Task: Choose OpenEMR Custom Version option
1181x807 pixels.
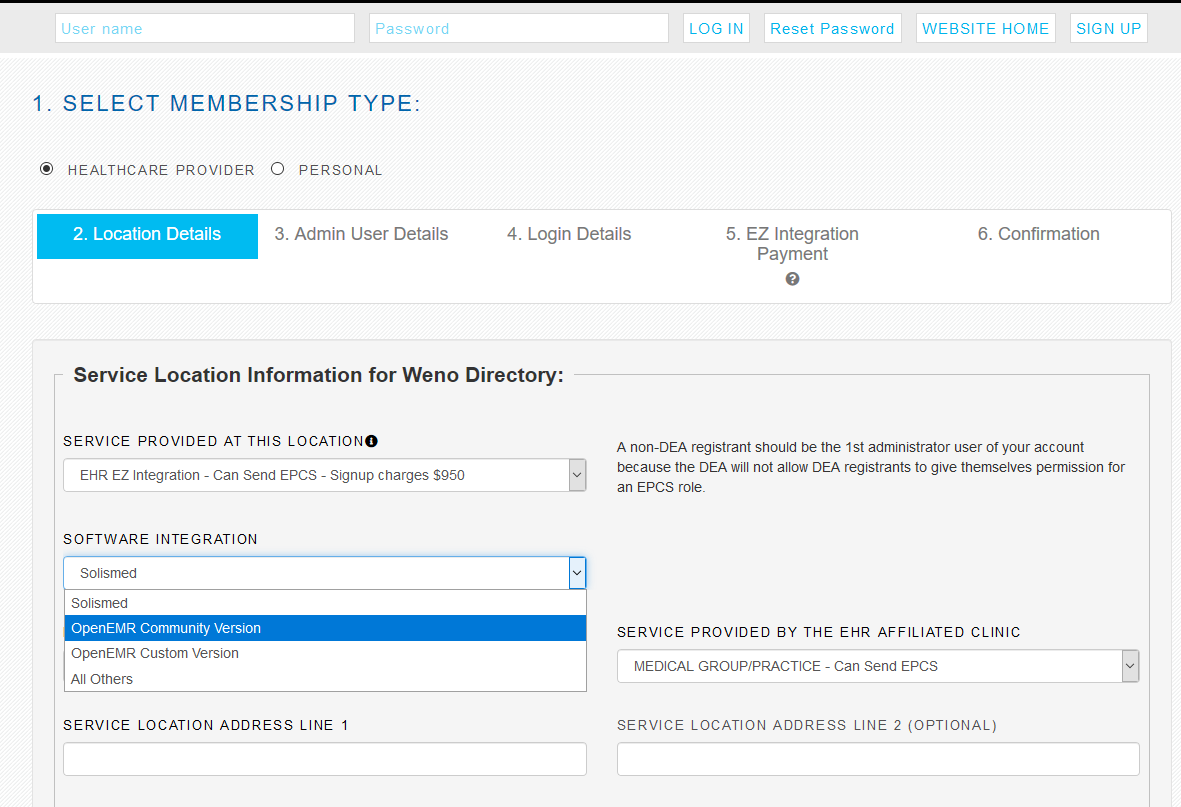Action: [x=325, y=653]
